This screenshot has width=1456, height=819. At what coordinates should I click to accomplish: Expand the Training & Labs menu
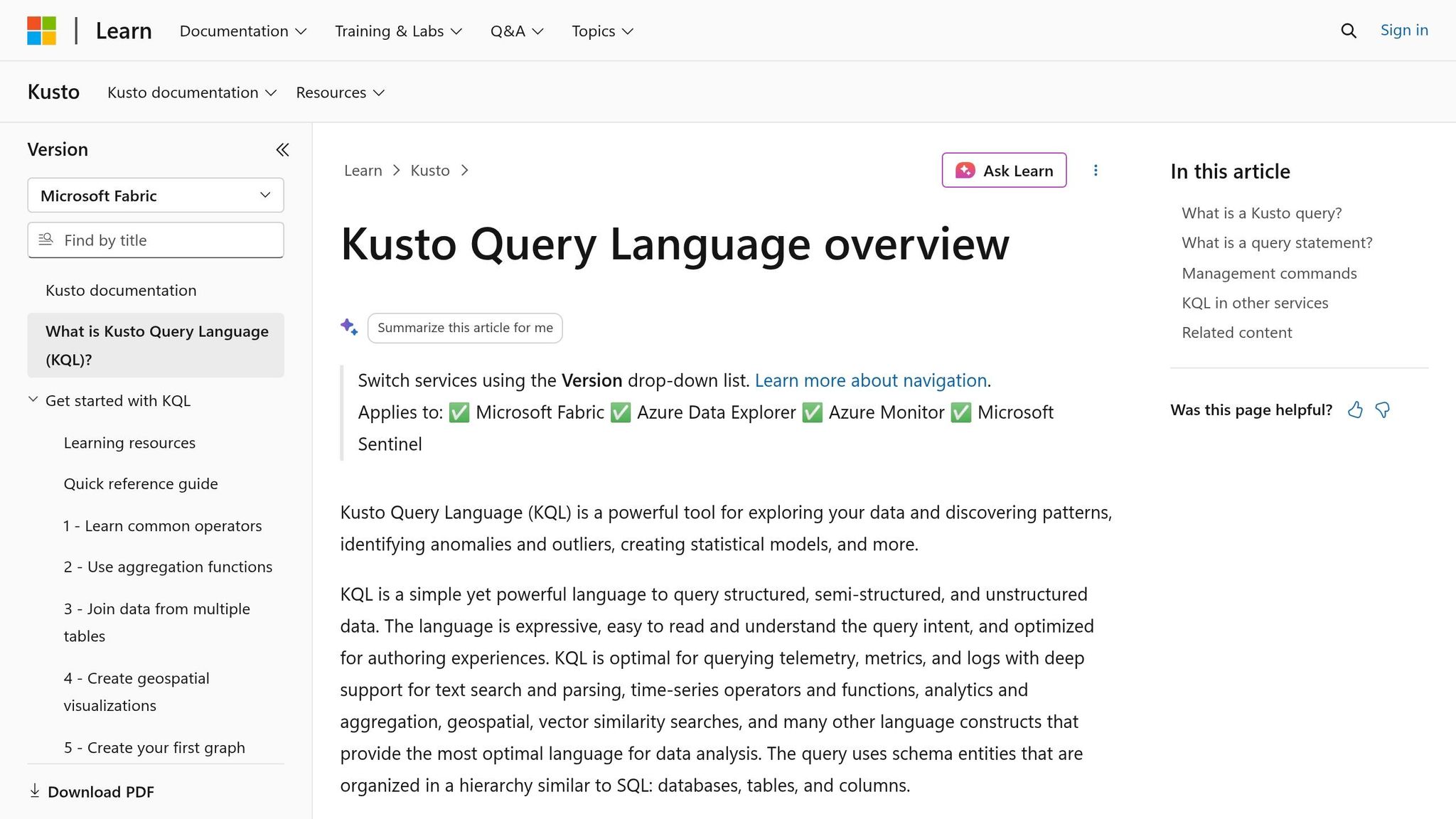click(399, 31)
